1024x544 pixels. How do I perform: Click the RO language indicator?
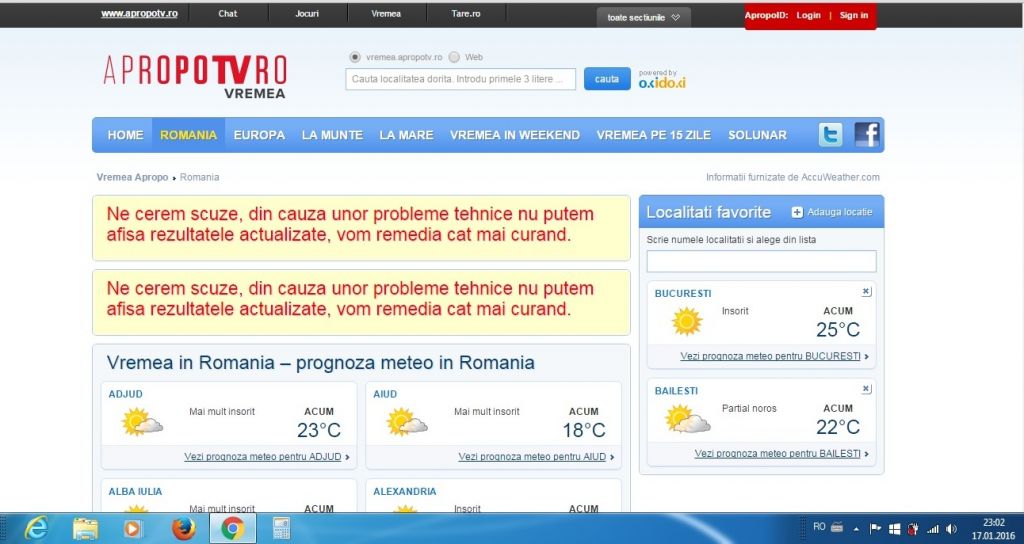tap(819, 526)
